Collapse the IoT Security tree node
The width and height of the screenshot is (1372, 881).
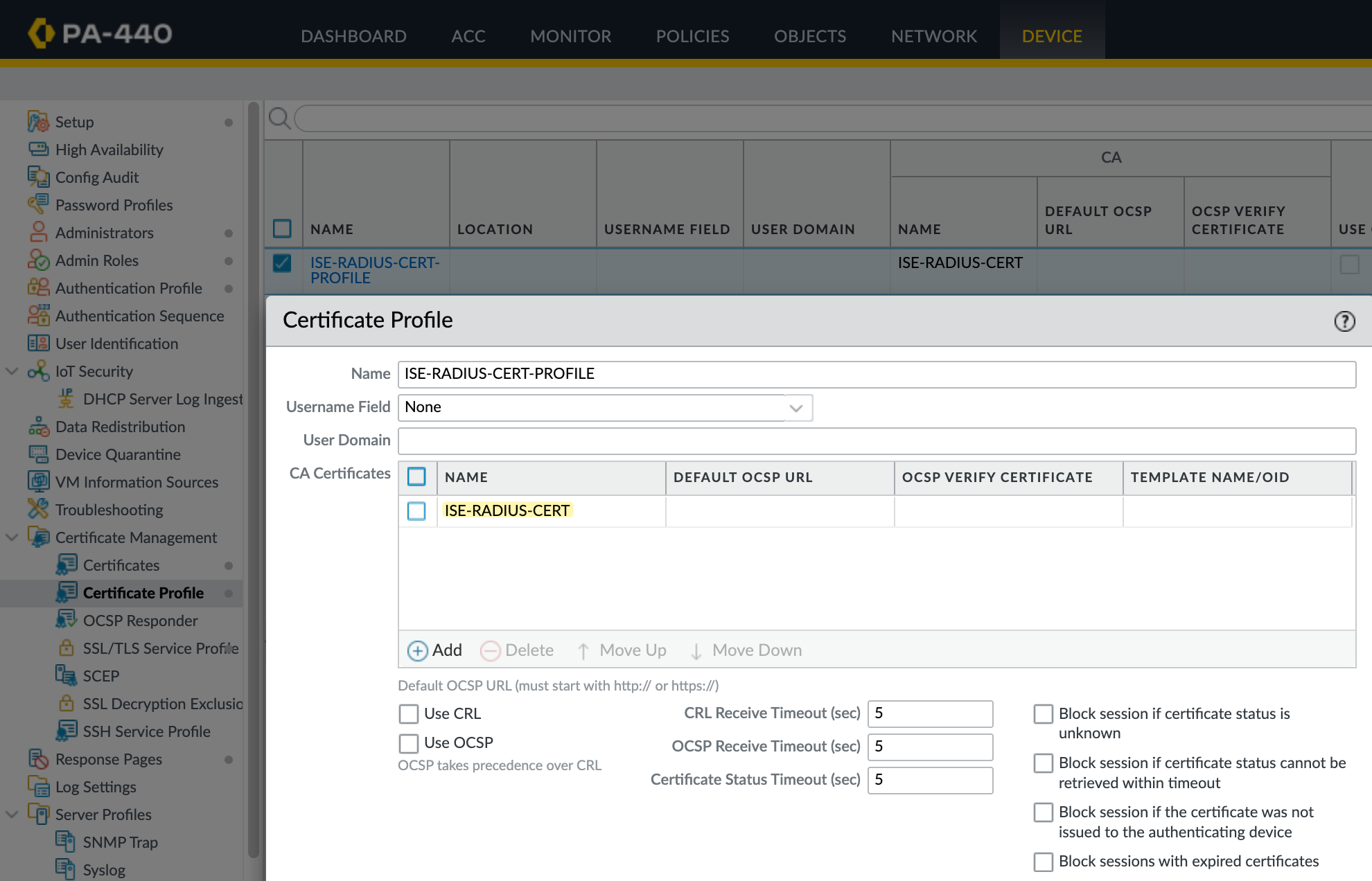[12, 371]
